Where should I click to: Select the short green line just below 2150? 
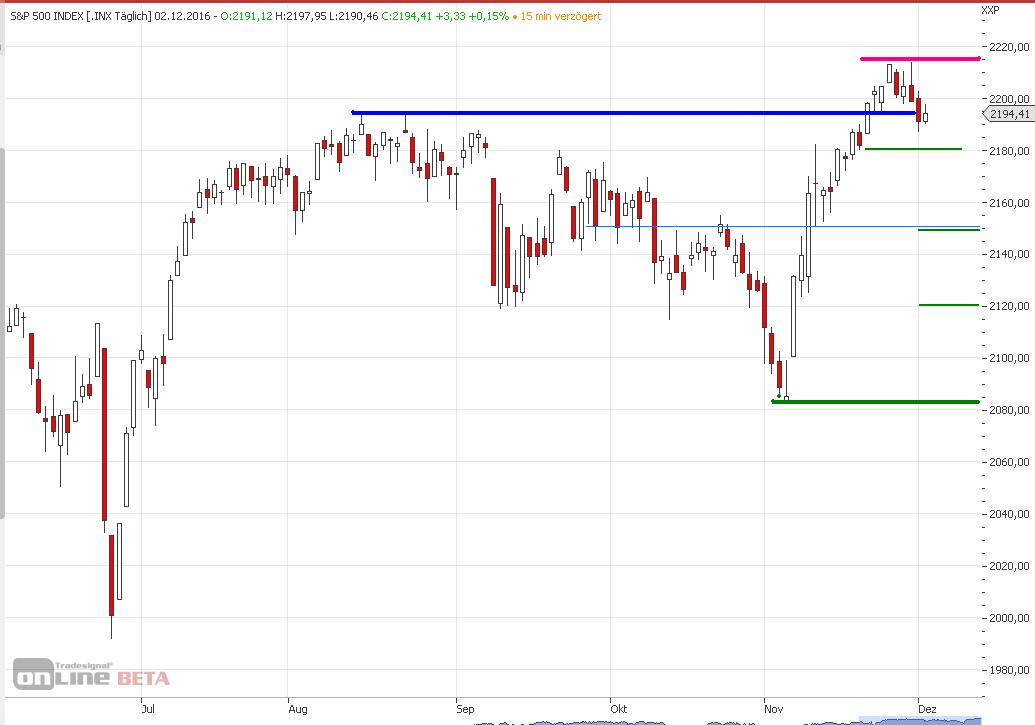pyautogui.click(x=949, y=230)
